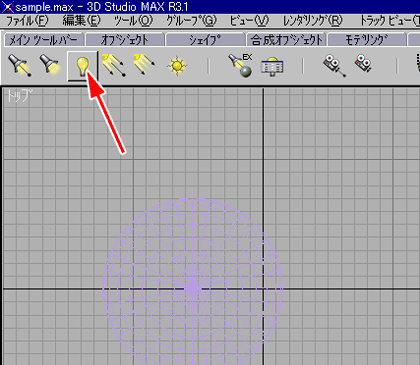Open the グループ(G) menu
Viewport: 420px width, 365px height.
(191, 21)
